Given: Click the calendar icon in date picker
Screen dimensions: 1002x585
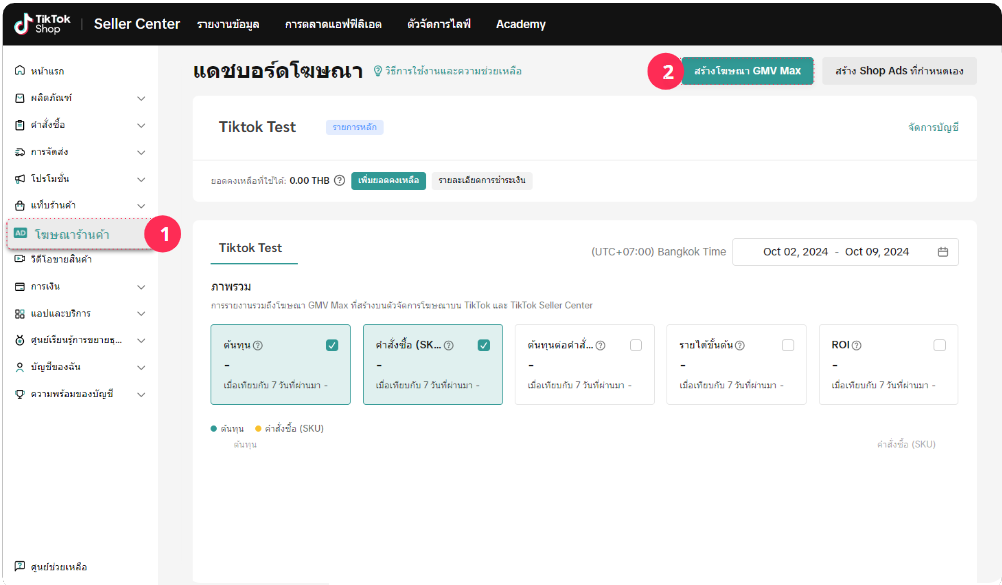Looking at the screenshot, I should 942,252.
